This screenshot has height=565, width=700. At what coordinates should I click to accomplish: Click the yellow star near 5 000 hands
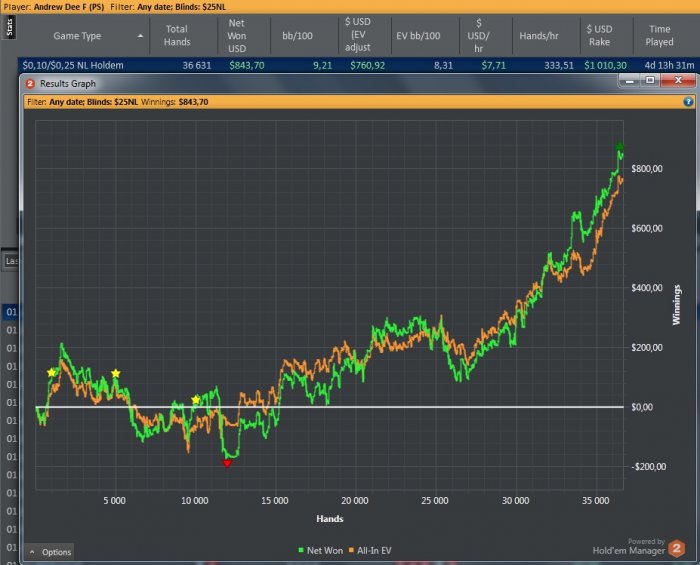116,373
